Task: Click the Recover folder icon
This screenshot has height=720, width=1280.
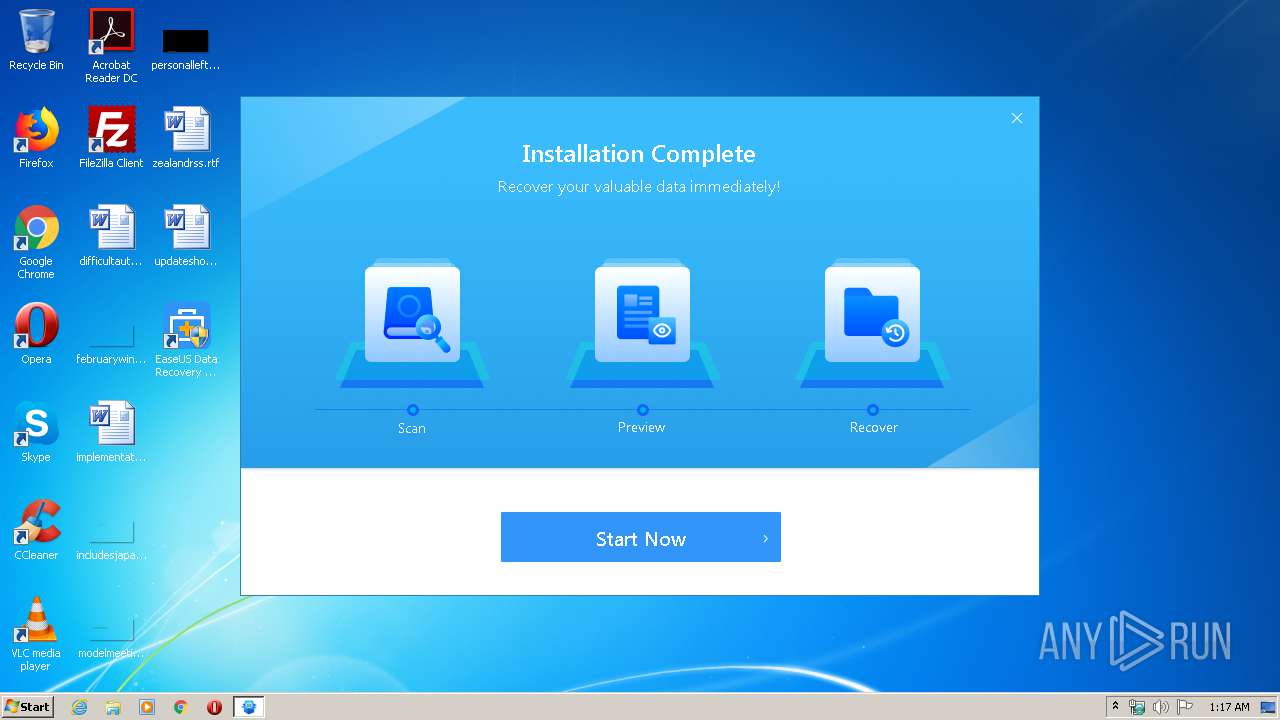Action: click(x=872, y=315)
